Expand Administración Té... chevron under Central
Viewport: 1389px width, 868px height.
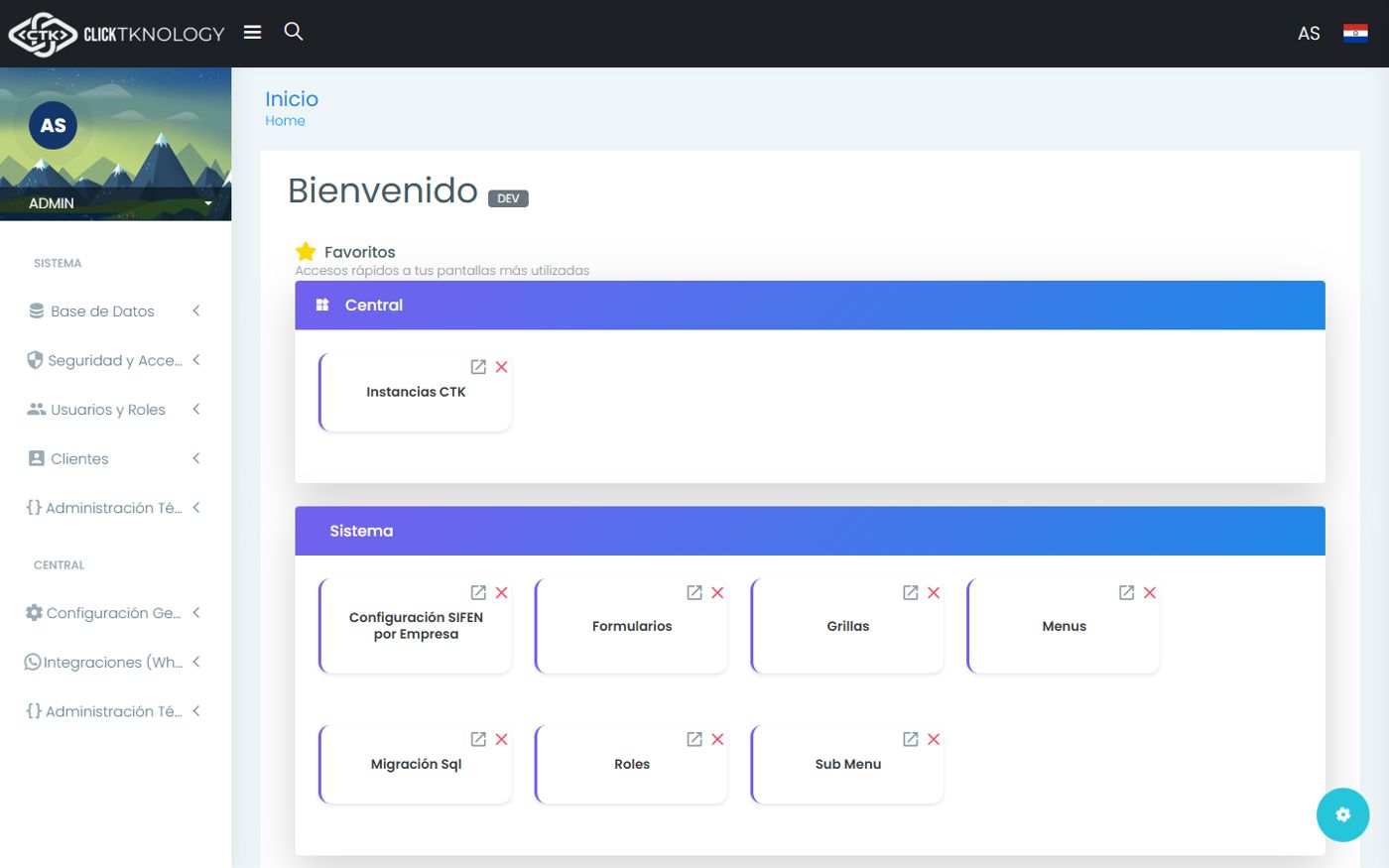pos(196,710)
